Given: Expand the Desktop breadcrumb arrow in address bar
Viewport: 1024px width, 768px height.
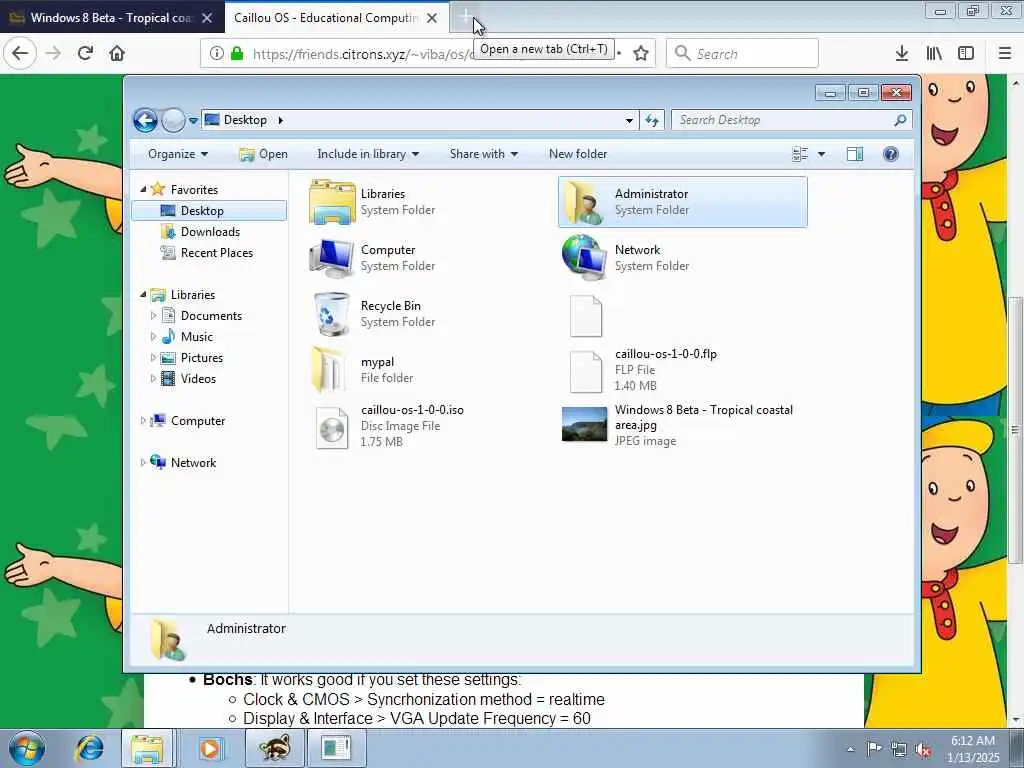Looking at the screenshot, I should point(281,120).
